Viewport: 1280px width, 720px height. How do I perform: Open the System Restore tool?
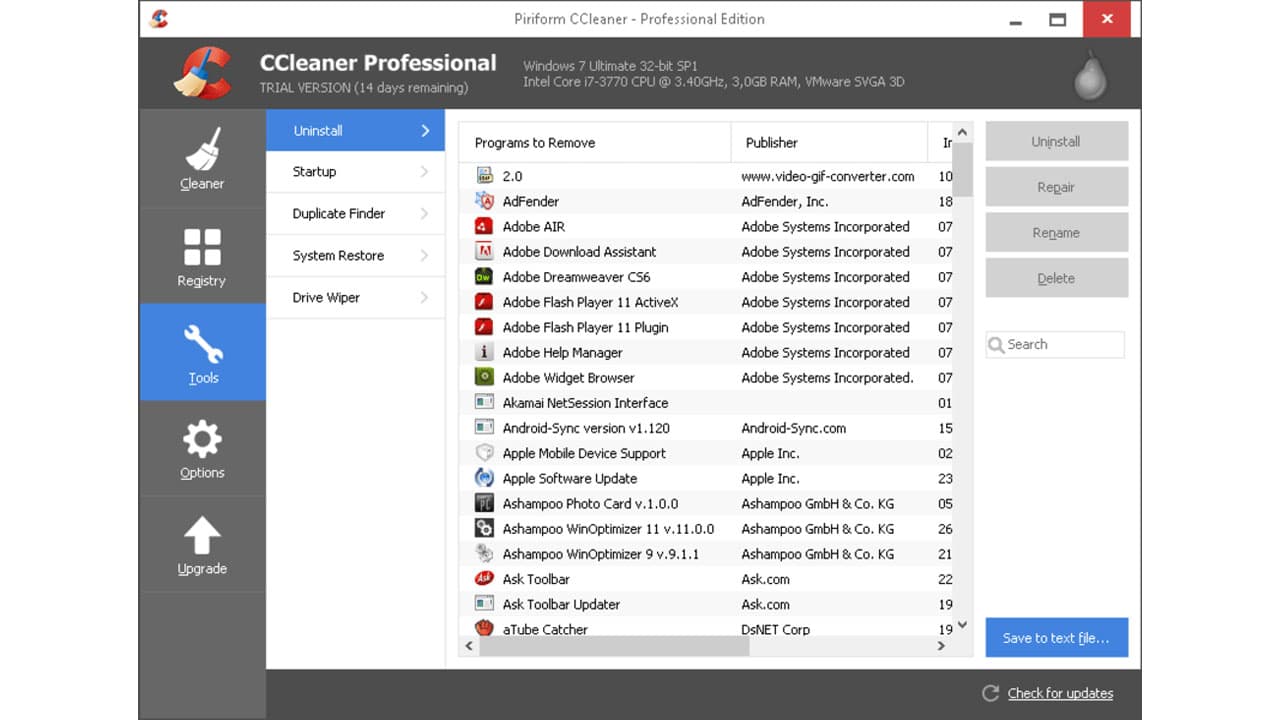pyautogui.click(x=340, y=255)
